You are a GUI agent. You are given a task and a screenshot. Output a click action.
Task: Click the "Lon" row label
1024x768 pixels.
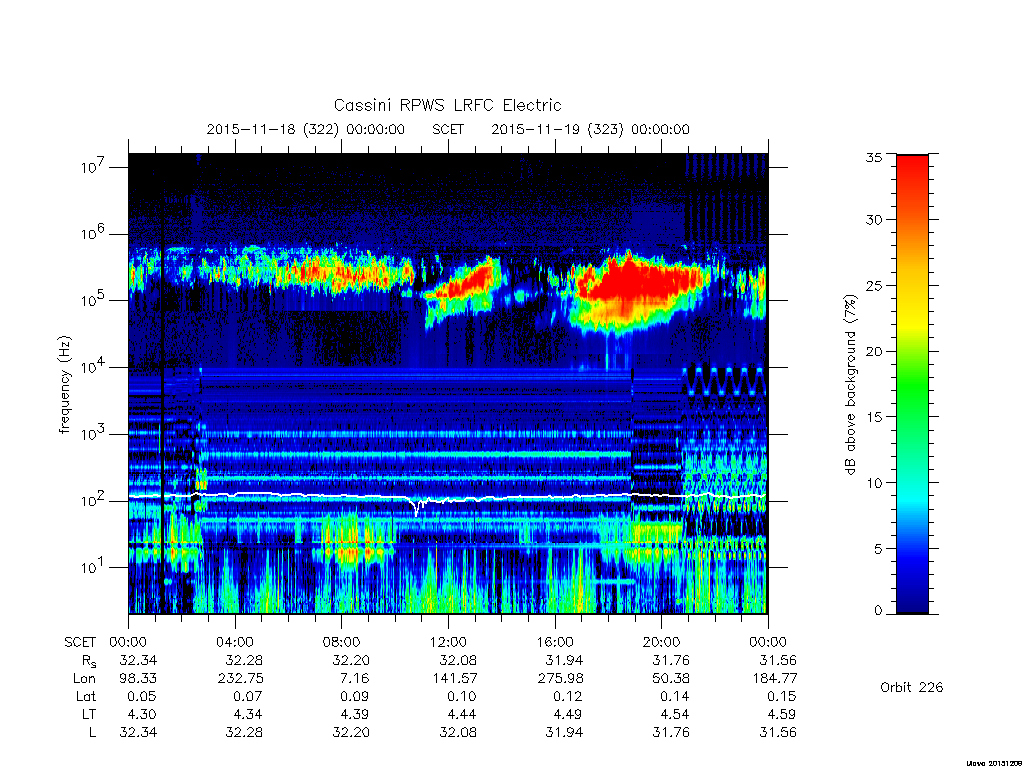84,679
